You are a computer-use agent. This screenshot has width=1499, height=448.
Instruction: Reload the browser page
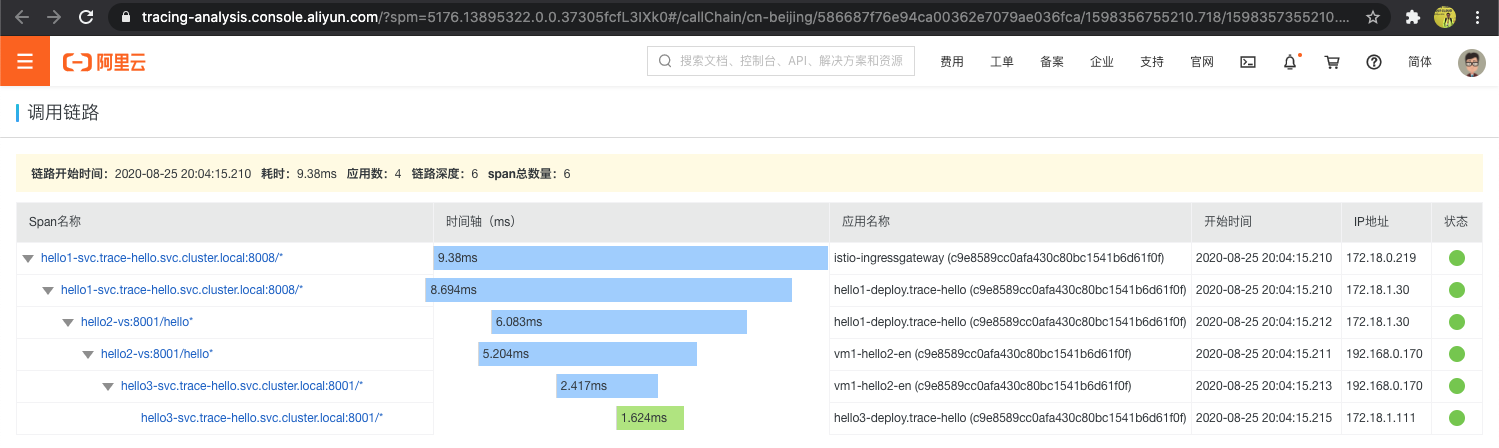(87, 17)
